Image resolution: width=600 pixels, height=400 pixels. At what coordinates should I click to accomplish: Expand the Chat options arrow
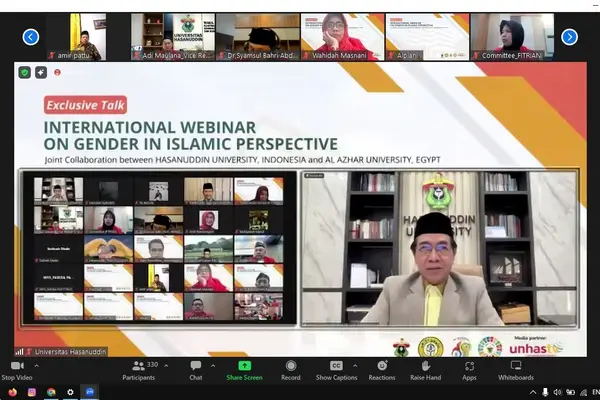pyautogui.click(x=213, y=366)
